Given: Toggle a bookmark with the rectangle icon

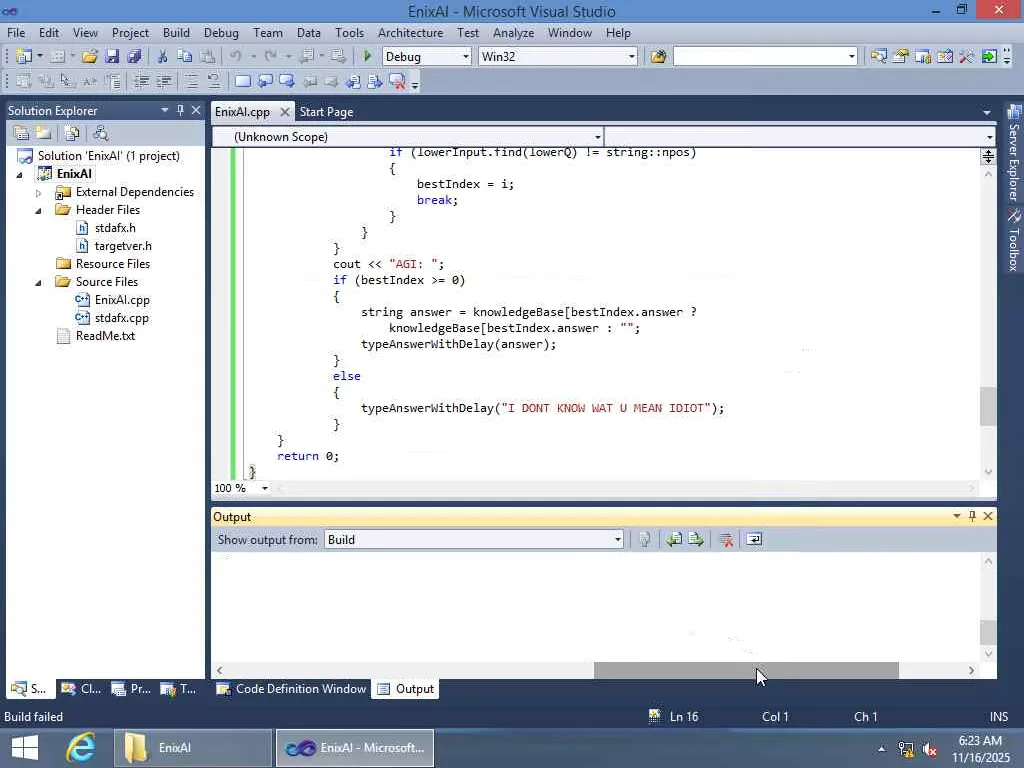Looking at the screenshot, I should 242,81.
